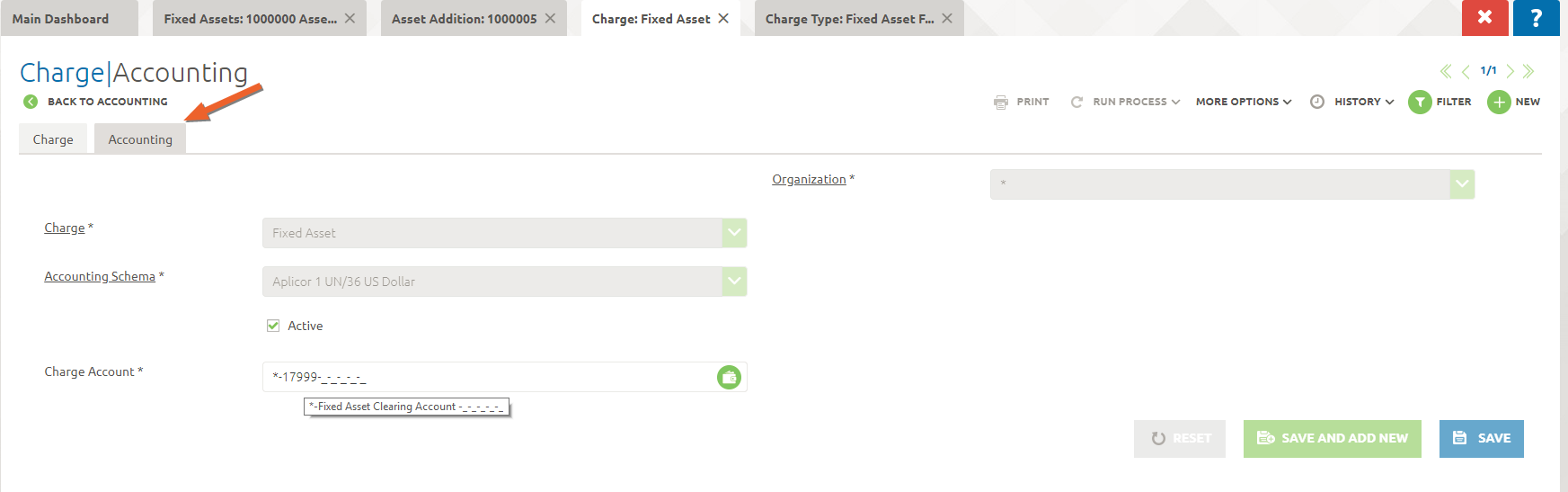This screenshot has width=1568, height=492.
Task: Open the Organization dropdown
Action: tap(1462, 184)
